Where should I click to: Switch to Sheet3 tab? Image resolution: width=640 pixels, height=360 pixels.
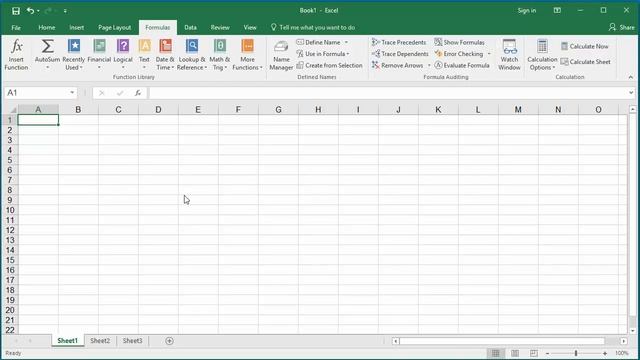133,341
